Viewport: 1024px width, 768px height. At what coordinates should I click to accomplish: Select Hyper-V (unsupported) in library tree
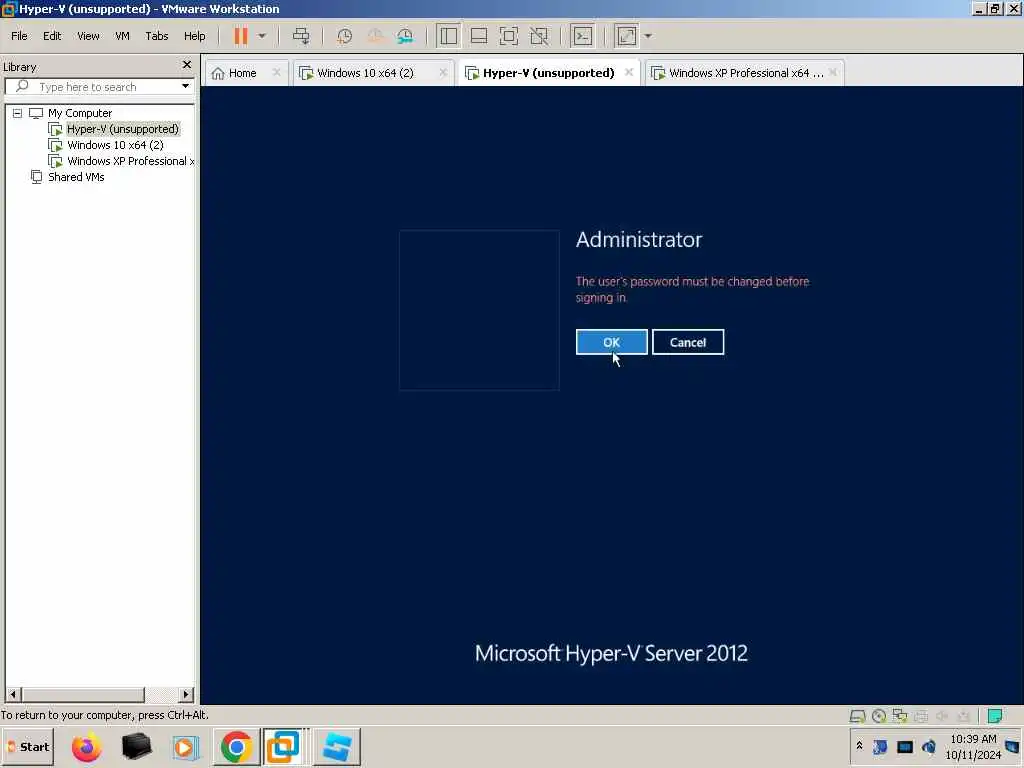(x=122, y=129)
